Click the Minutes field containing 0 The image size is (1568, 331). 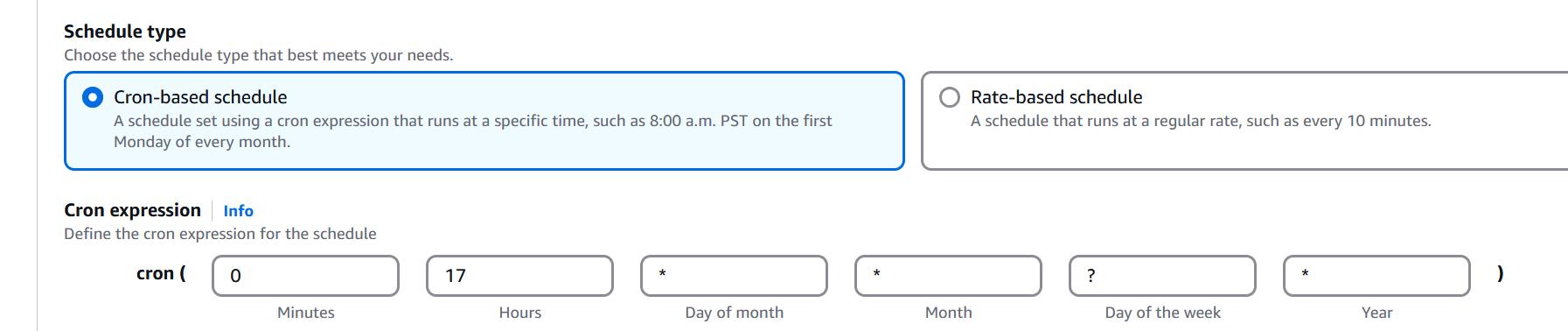[x=305, y=276]
